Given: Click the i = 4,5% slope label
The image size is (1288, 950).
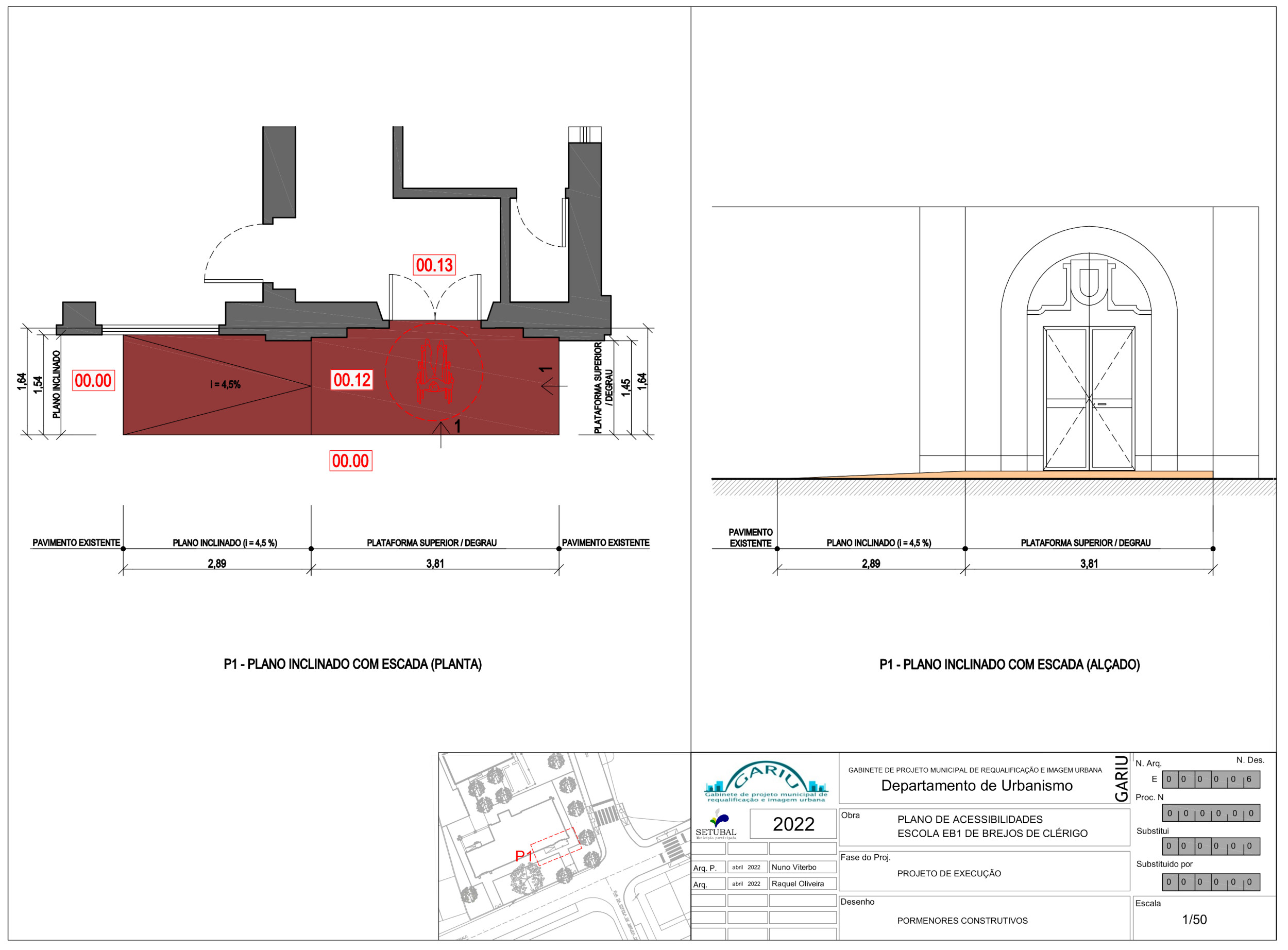Looking at the screenshot, I should 226,385.
